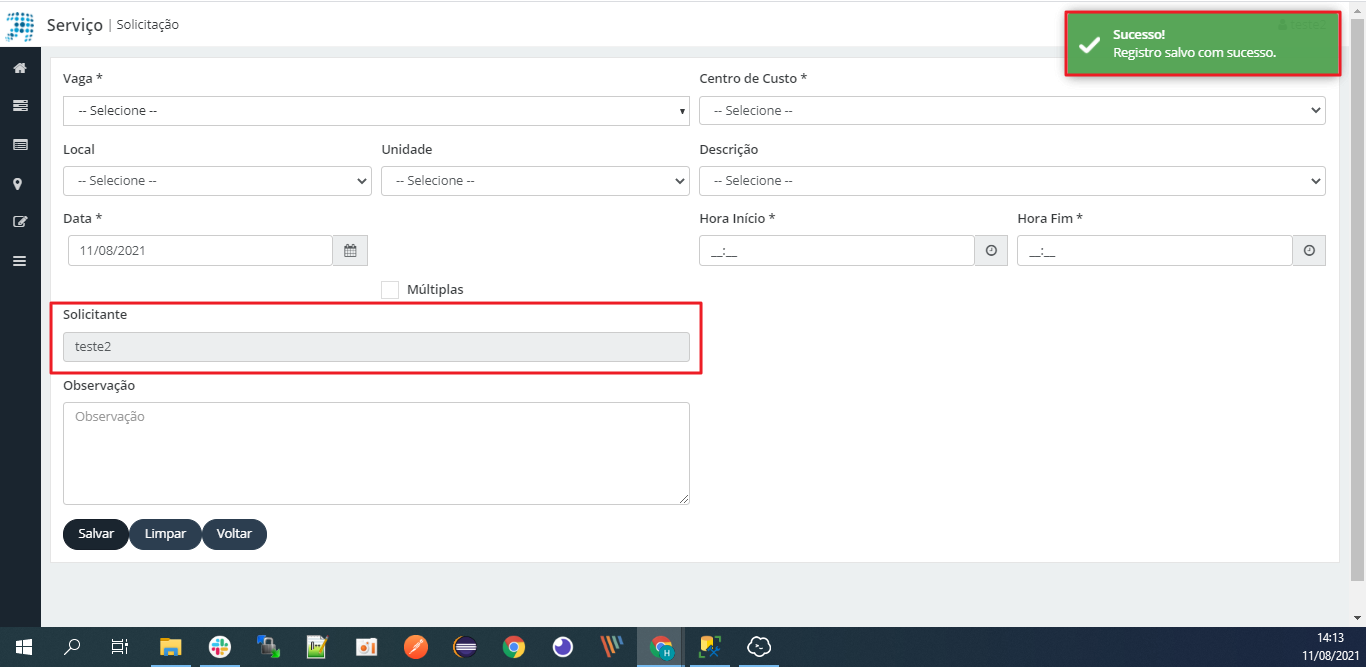The width and height of the screenshot is (1366, 667).
Task: Open Postman from the taskbar
Action: click(x=415, y=647)
